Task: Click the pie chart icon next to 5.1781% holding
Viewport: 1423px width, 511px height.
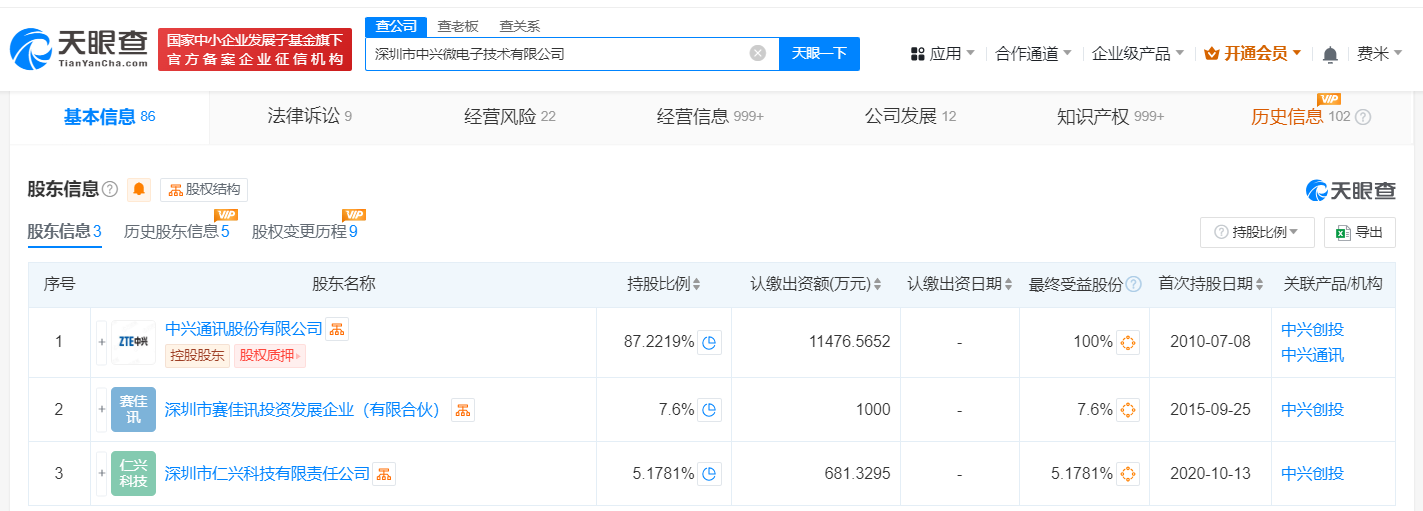Action: [709, 473]
